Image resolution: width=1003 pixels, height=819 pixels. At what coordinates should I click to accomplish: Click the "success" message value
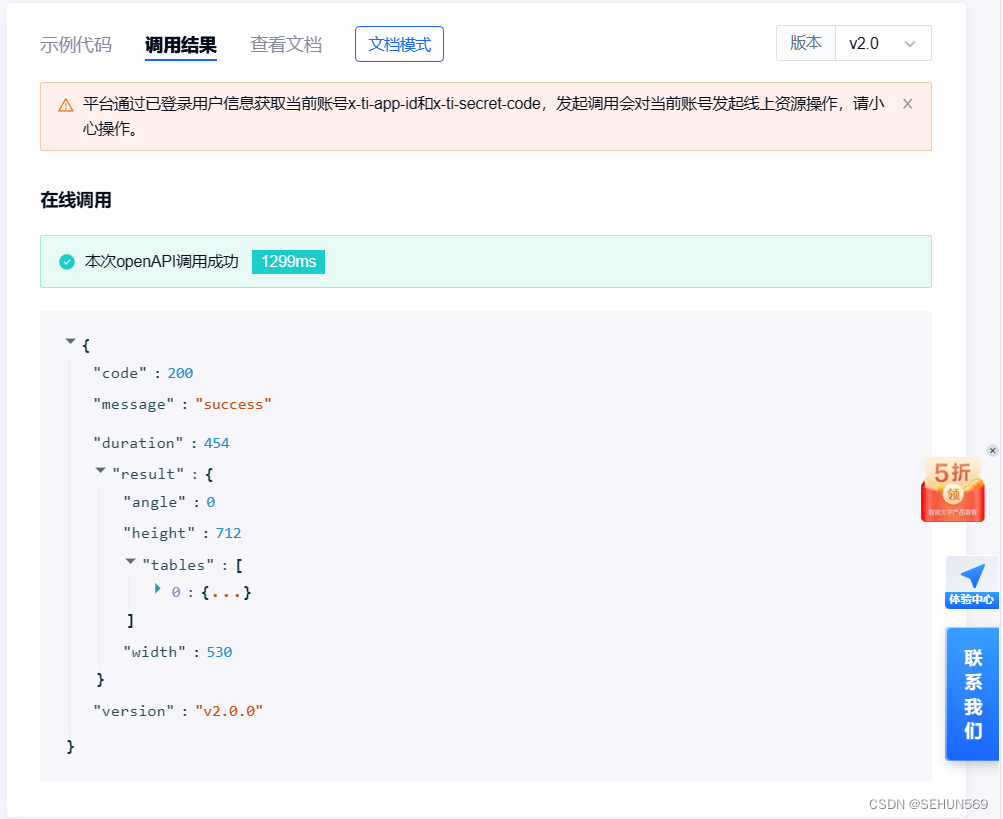[233, 404]
